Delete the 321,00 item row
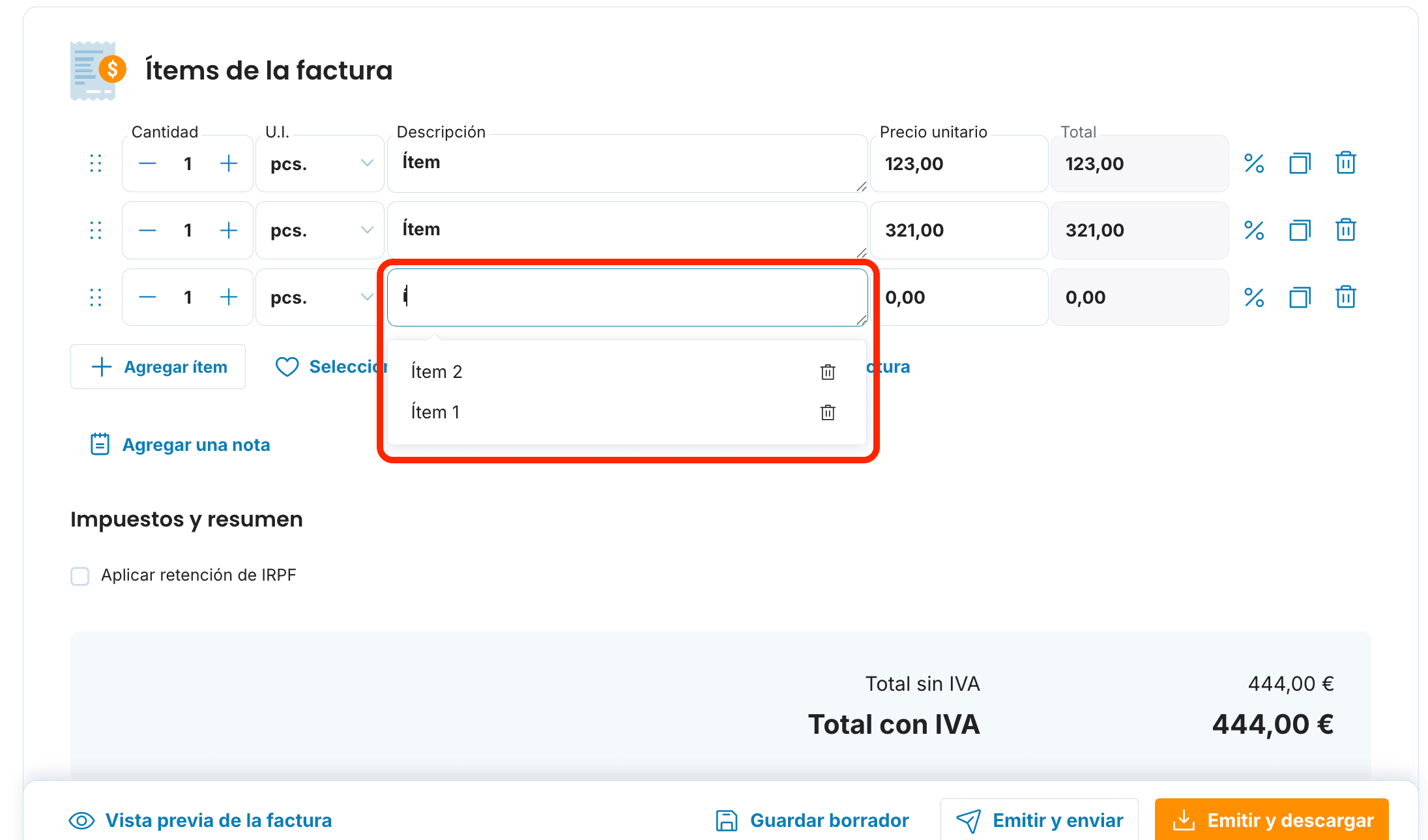Screen dimensions: 1428x840 tap(1345, 230)
